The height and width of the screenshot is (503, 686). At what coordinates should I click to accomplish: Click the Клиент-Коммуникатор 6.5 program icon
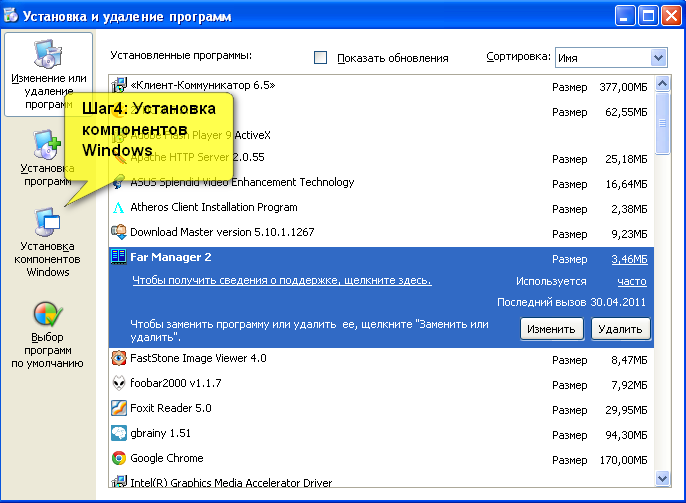click(119, 85)
